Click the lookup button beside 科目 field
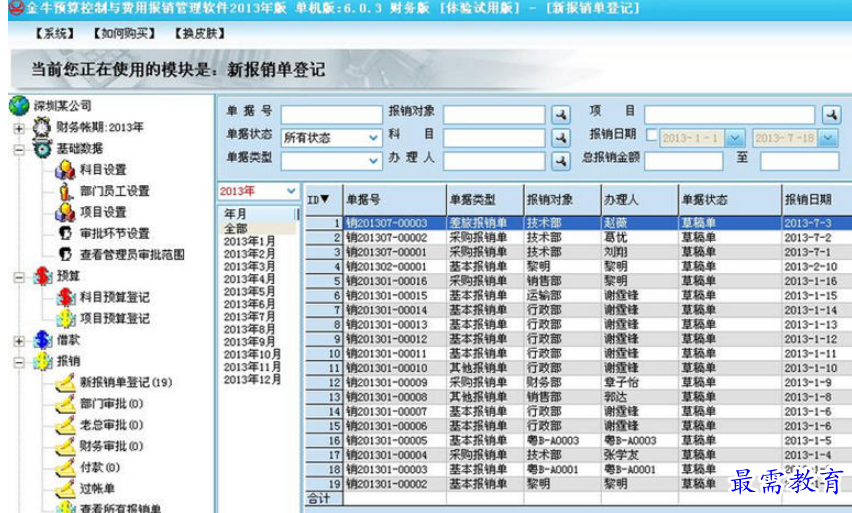The height and width of the screenshot is (513, 852). coord(561,137)
